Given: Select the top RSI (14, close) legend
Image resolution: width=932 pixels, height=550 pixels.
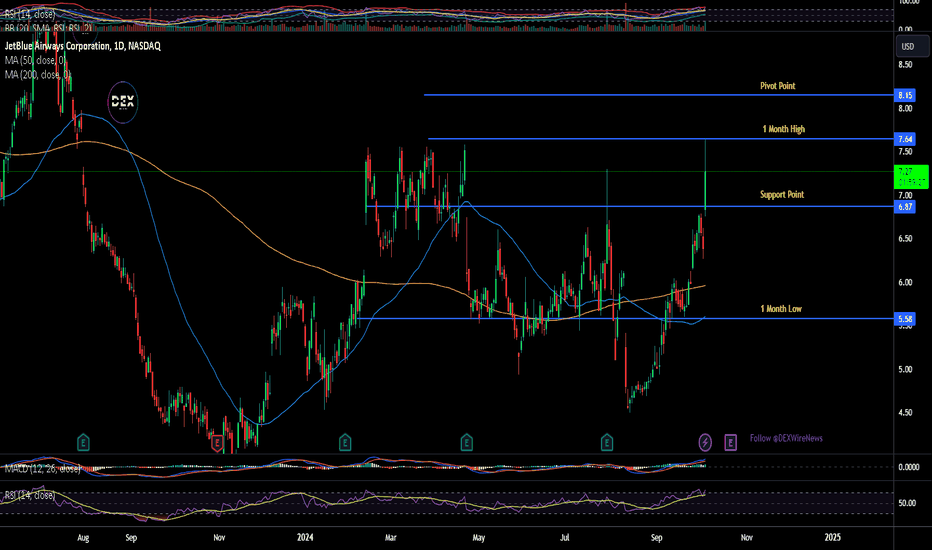Looking at the screenshot, I should [30, 14].
